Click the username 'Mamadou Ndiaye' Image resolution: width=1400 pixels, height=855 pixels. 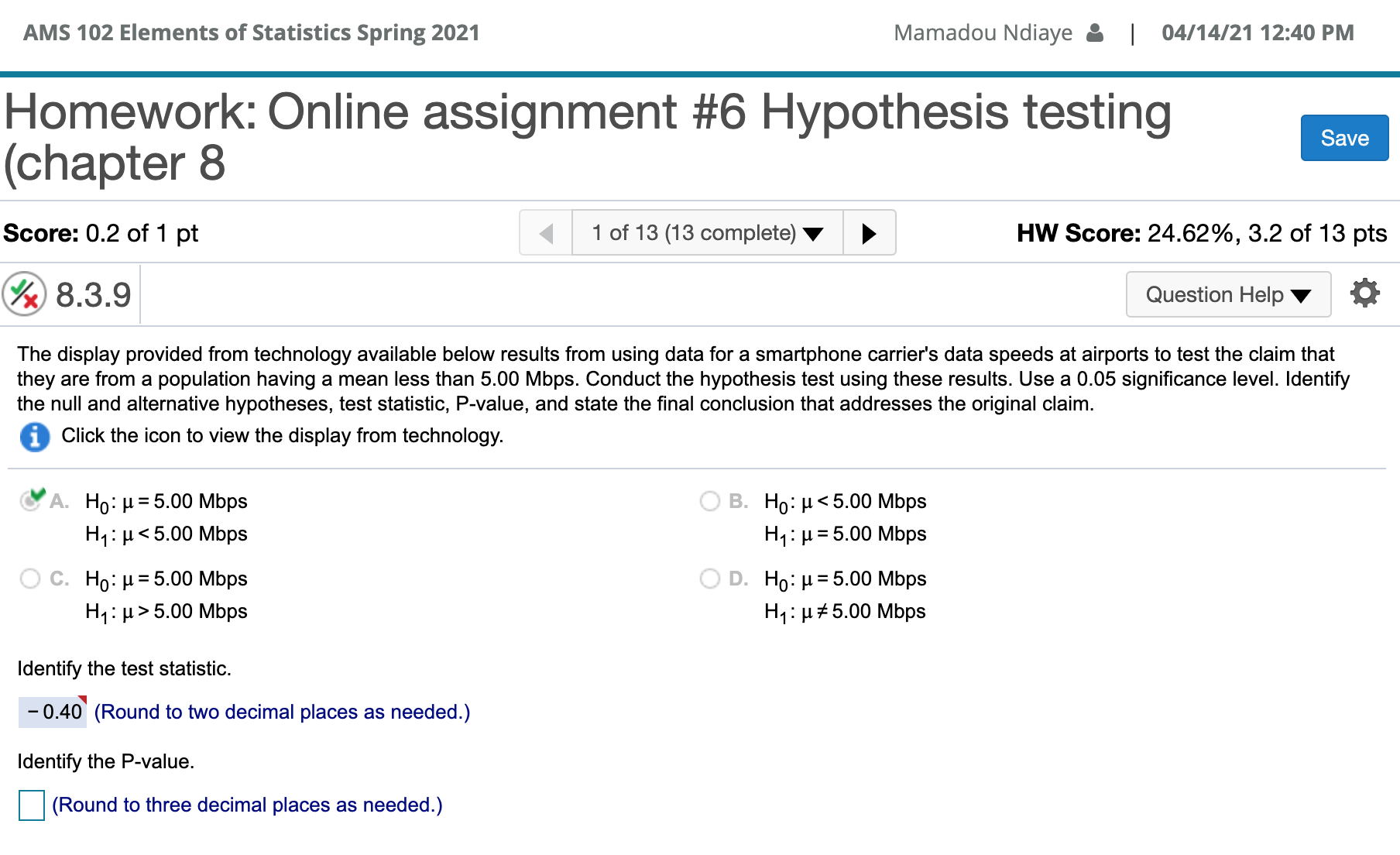tap(983, 33)
